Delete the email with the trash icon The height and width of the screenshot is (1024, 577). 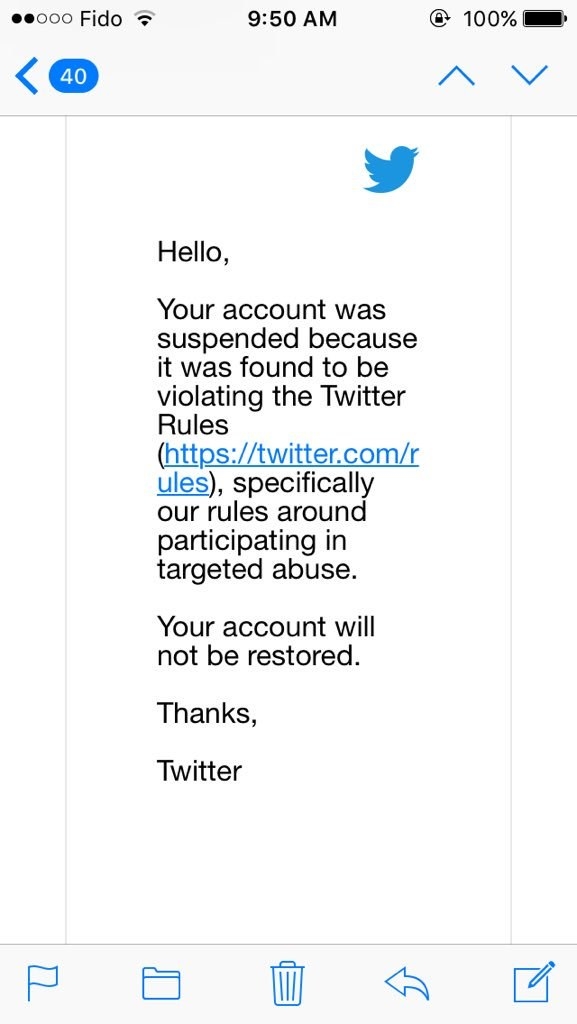point(287,983)
